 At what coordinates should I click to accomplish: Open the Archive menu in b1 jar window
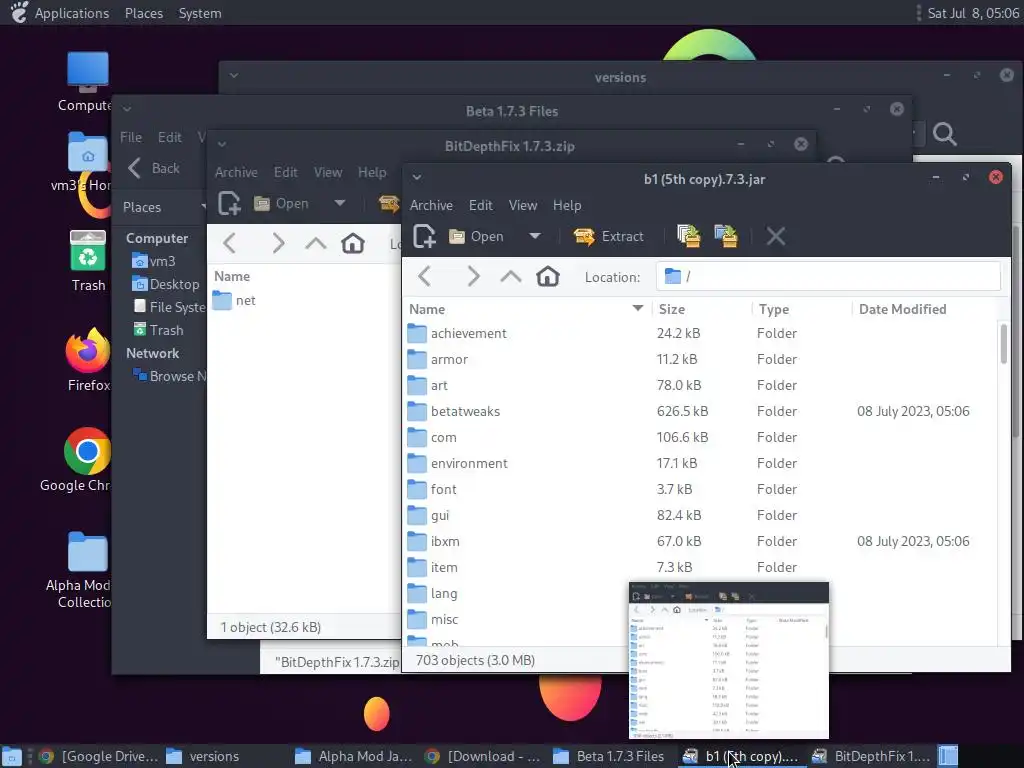(x=431, y=205)
